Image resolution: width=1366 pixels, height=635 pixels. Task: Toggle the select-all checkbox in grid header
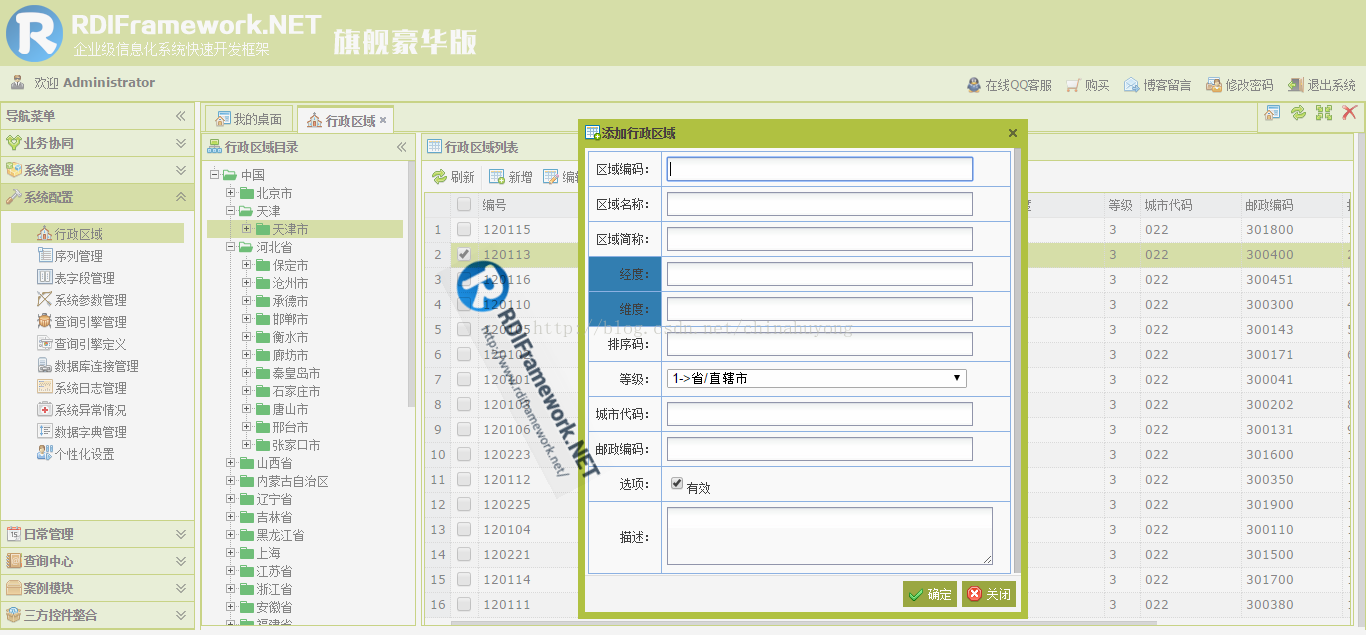point(464,204)
